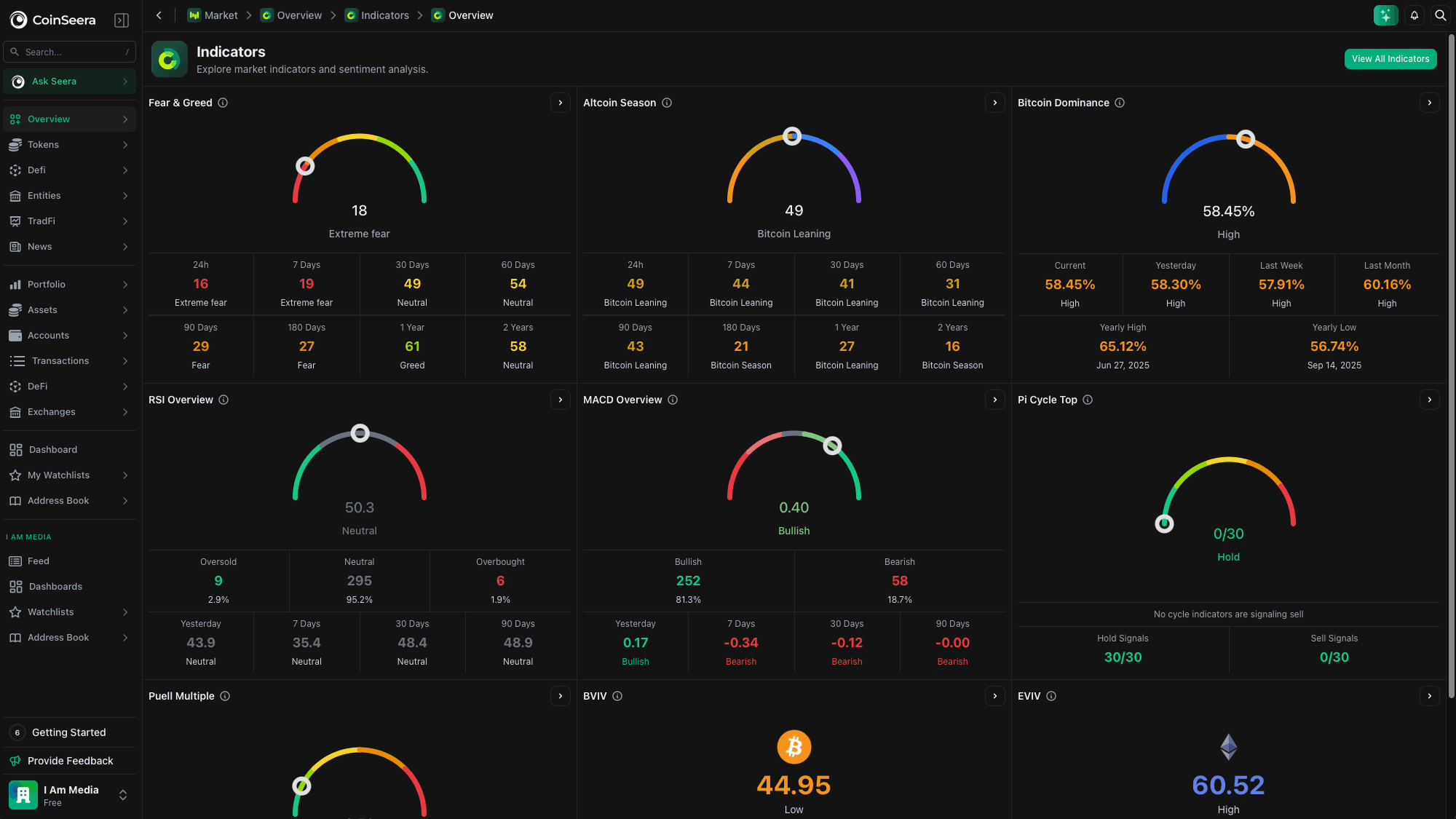Open the Defi market menu item
This screenshot has width=1456, height=819.
tap(70, 170)
